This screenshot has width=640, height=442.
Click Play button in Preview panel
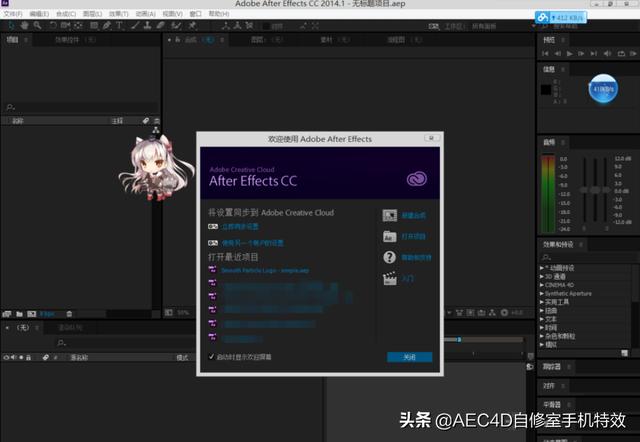[x=569, y=53]
